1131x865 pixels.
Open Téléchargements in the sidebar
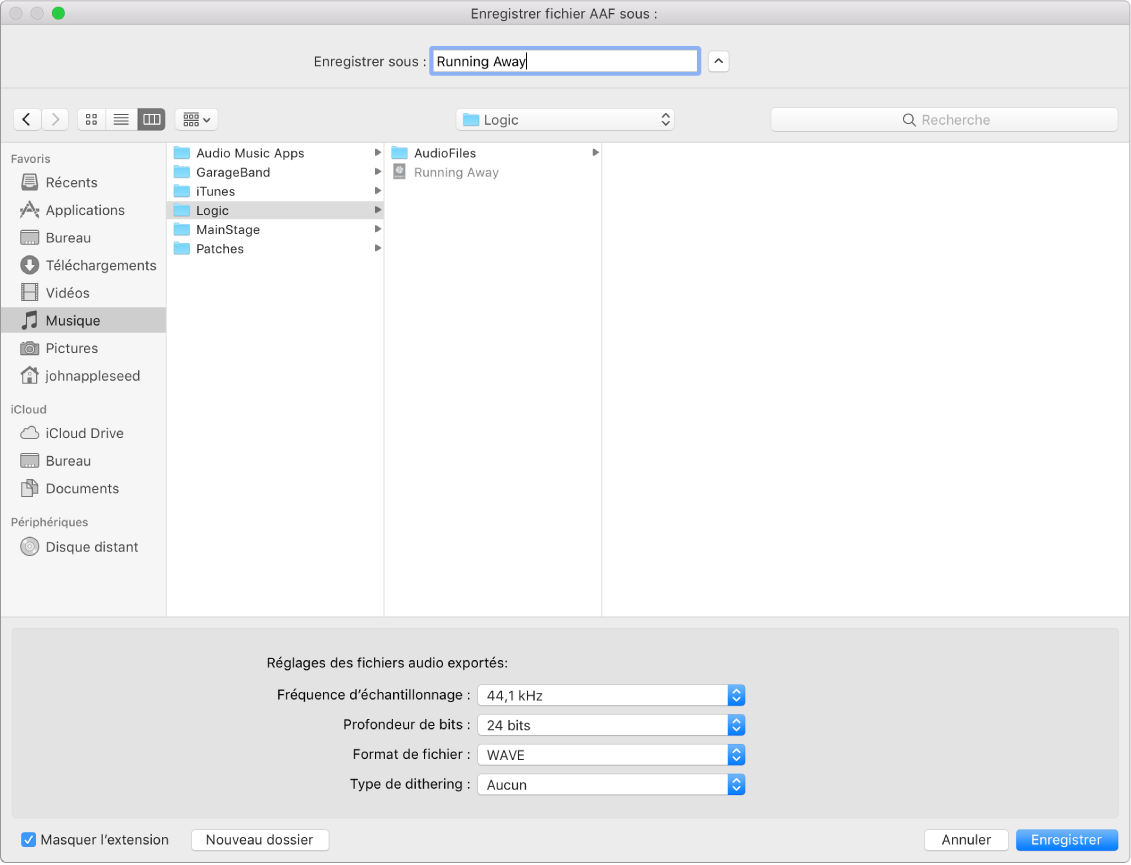pos(100,265)
